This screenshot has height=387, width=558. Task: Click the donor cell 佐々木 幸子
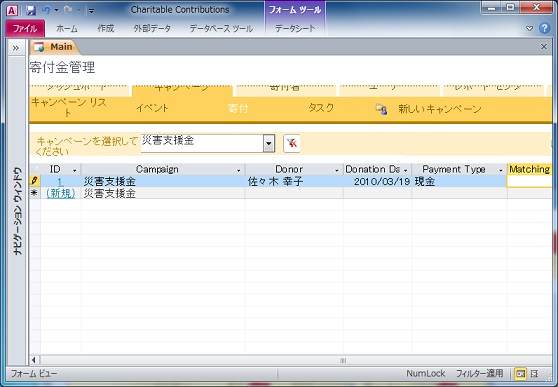click(294, 181)
